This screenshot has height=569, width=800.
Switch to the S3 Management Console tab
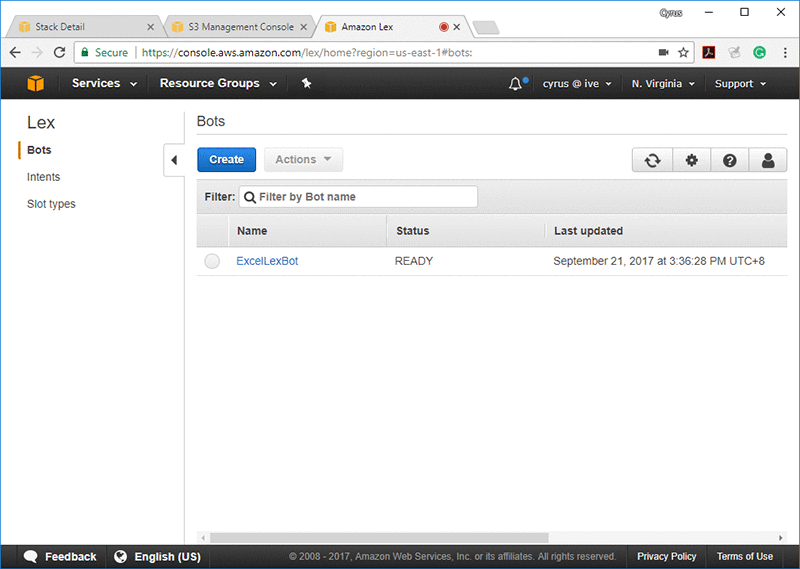pos(241,27)
